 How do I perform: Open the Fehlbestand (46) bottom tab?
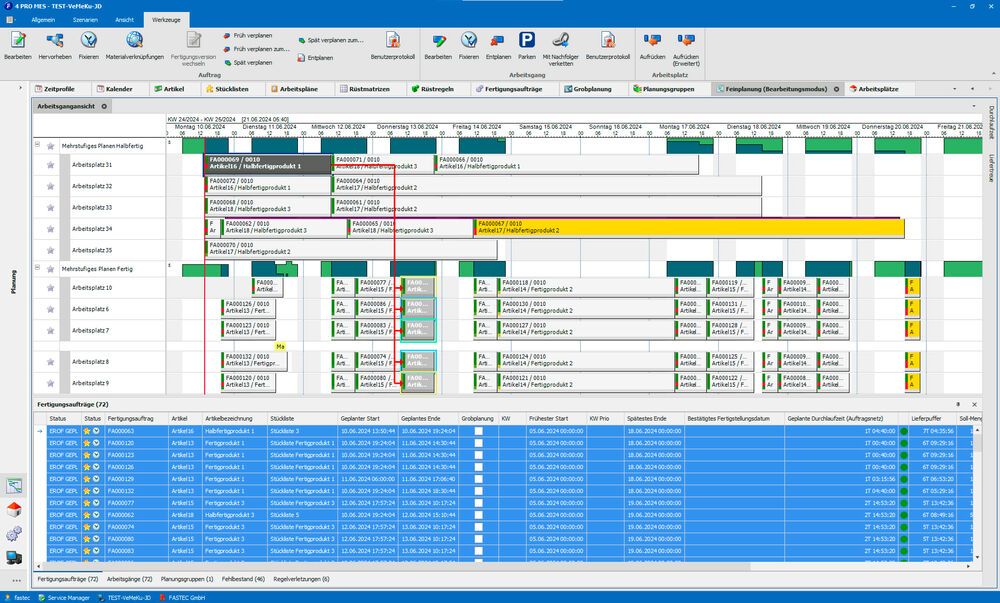coord(243,579)
